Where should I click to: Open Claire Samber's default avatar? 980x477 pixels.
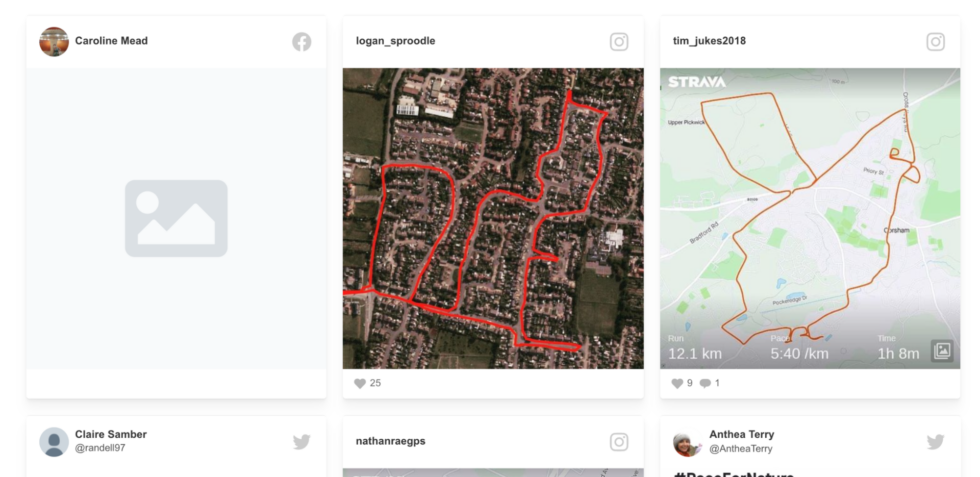point(54,442)
